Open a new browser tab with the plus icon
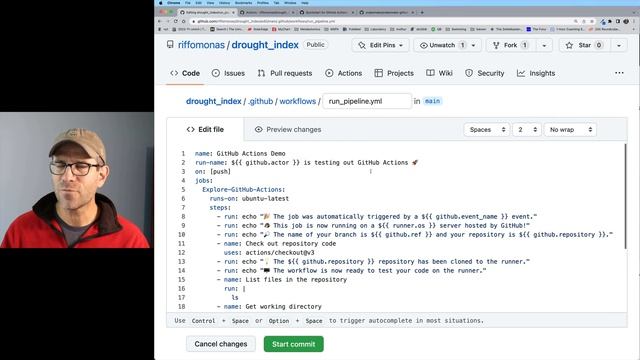This screenshot has width=640, height=360. 422,12
